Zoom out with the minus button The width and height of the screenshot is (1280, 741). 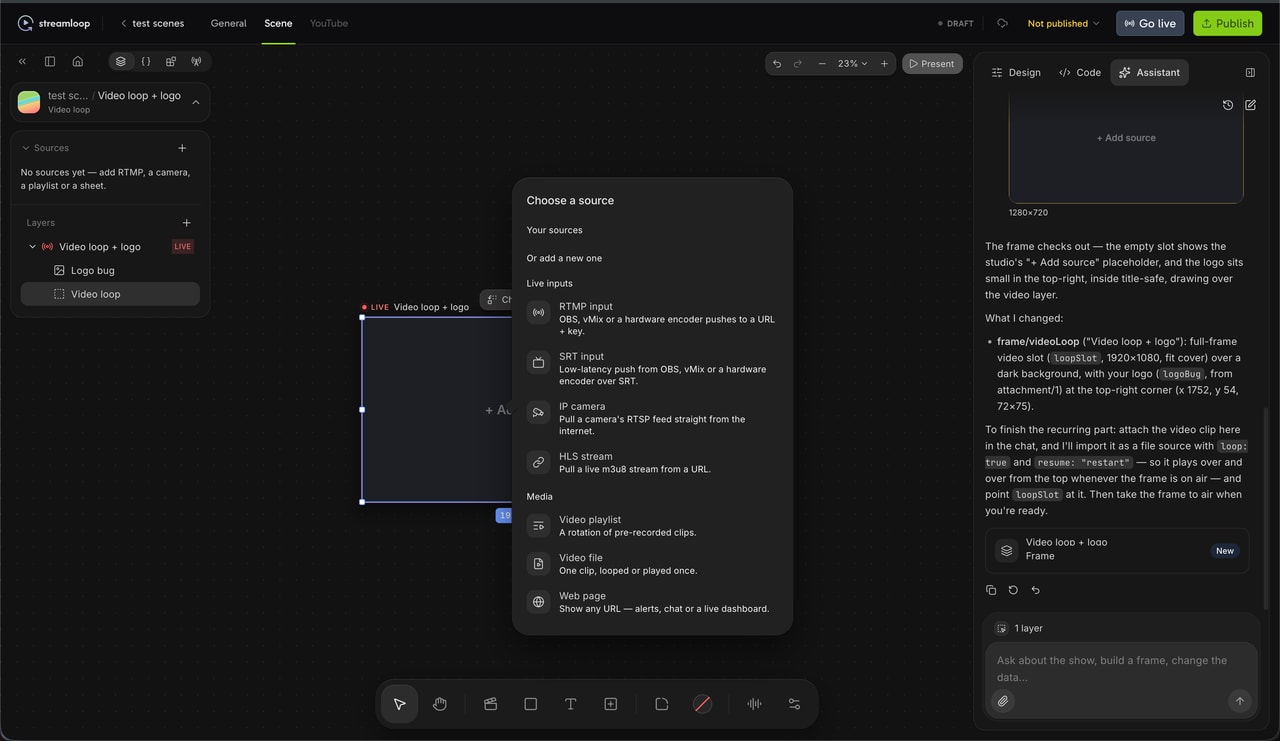tap(822, 64)
